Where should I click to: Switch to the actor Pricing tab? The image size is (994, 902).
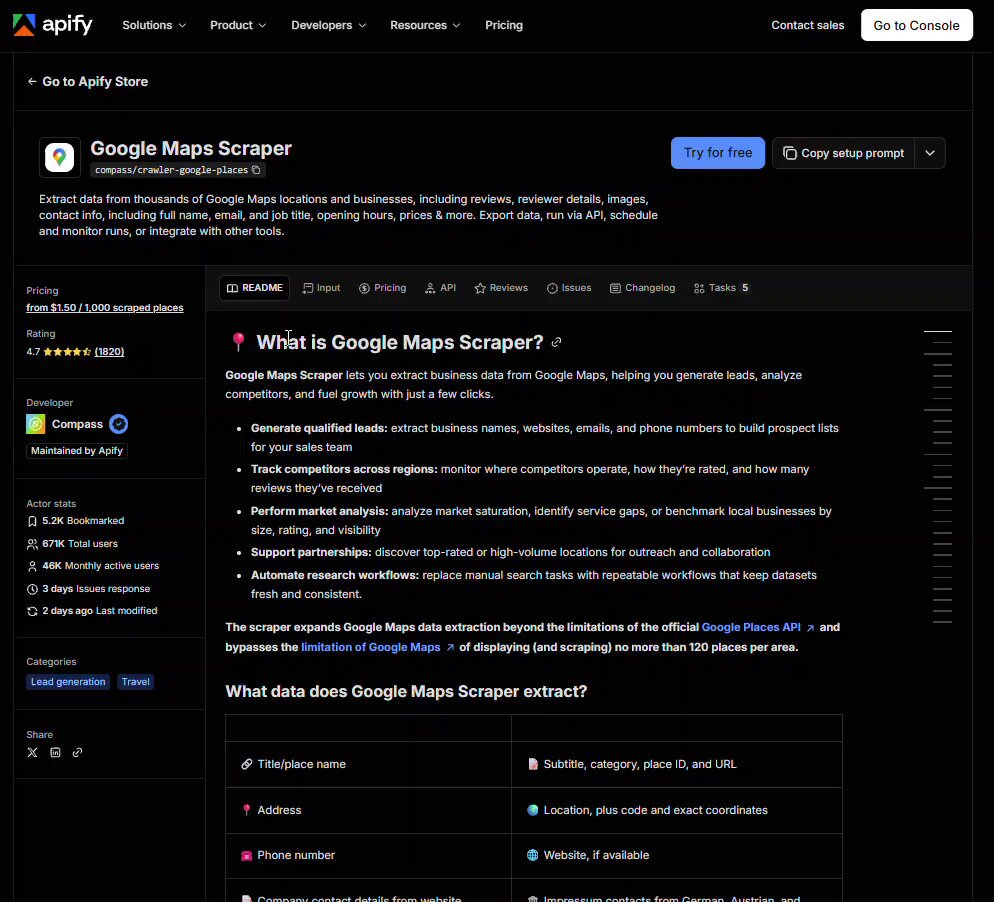pos(382,288)
